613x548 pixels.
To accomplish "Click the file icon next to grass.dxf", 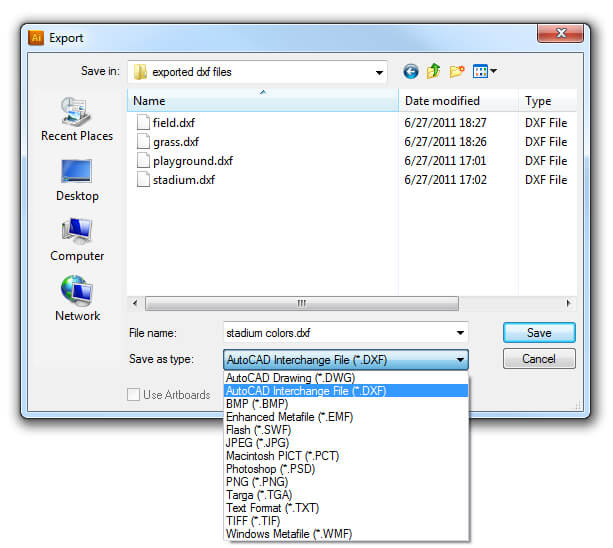I will (143, 141).
